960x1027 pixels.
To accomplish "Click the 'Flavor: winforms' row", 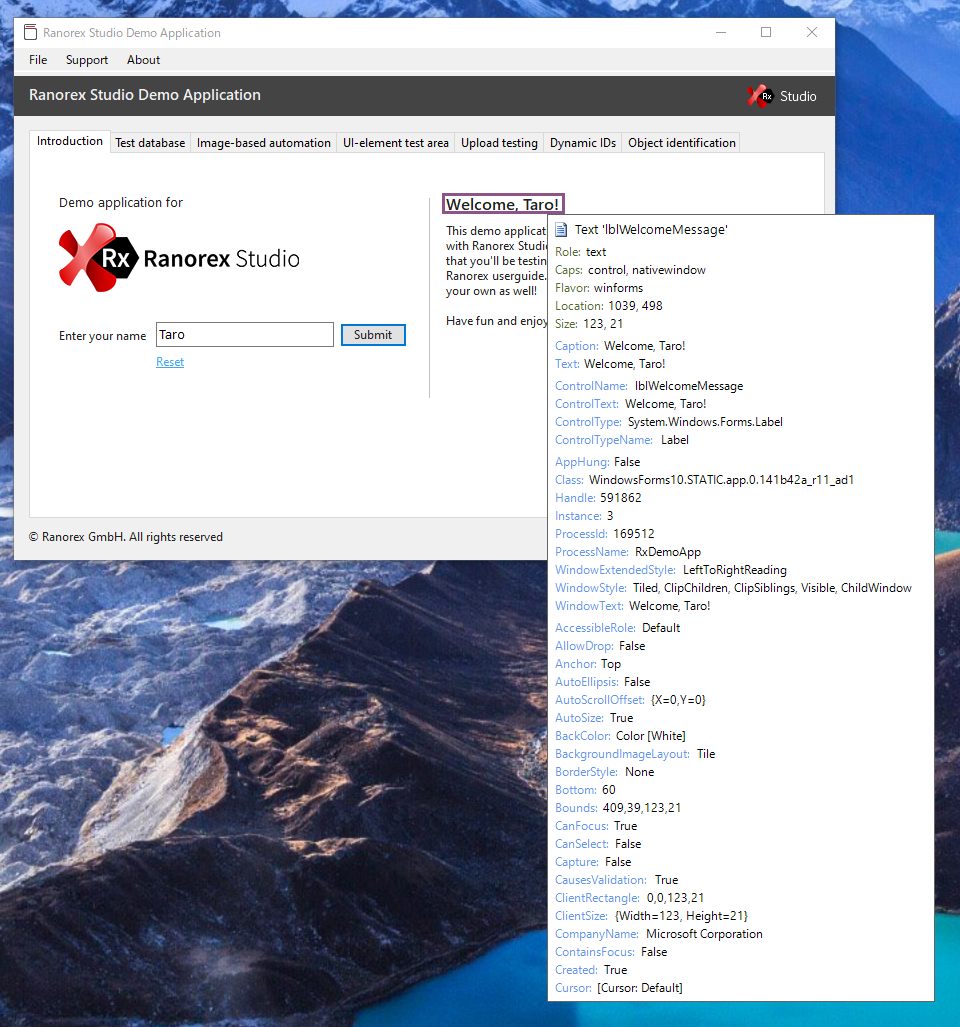I will point(599,288).
